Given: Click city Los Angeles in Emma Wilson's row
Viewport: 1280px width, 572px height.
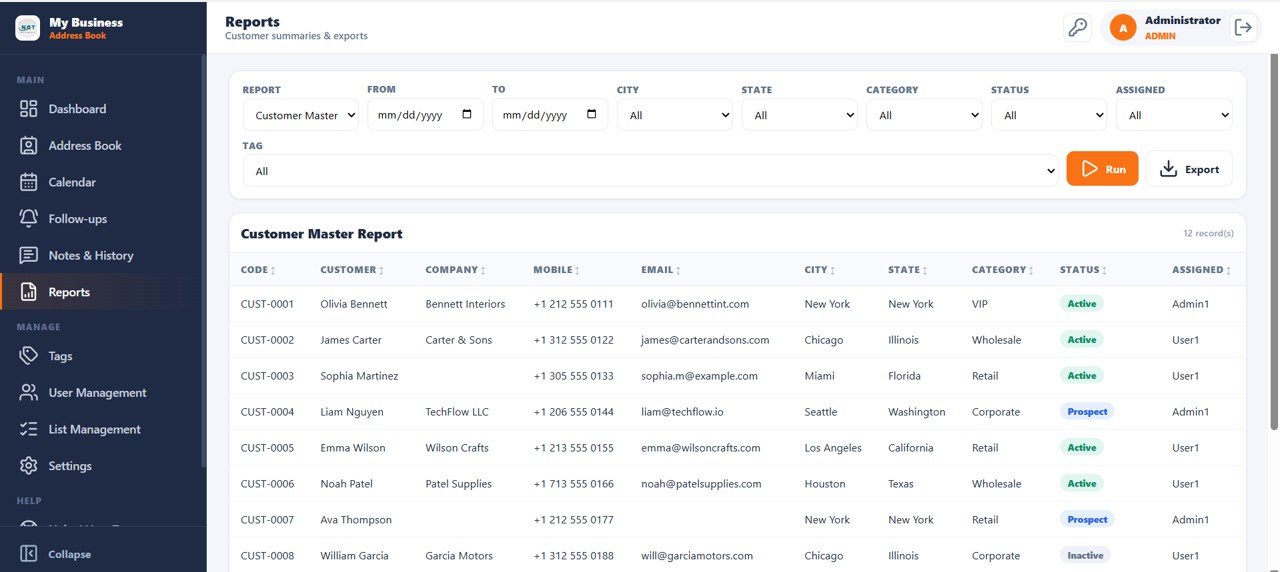Looking at the screenshot, I should (x=833, y=448).
